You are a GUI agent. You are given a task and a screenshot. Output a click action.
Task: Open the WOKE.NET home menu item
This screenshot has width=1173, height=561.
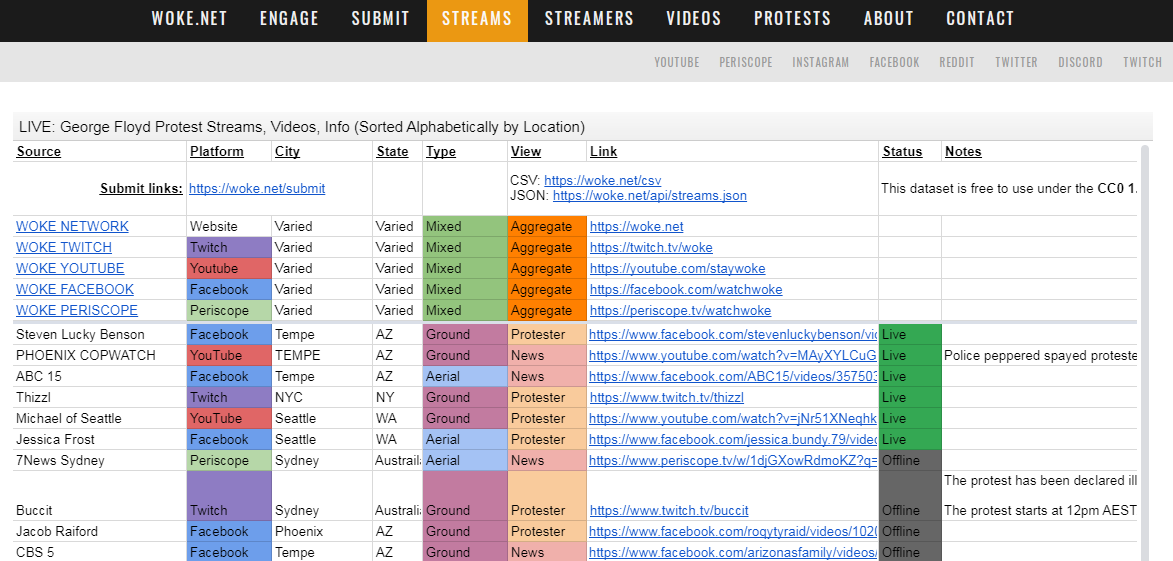coord(189,19)
